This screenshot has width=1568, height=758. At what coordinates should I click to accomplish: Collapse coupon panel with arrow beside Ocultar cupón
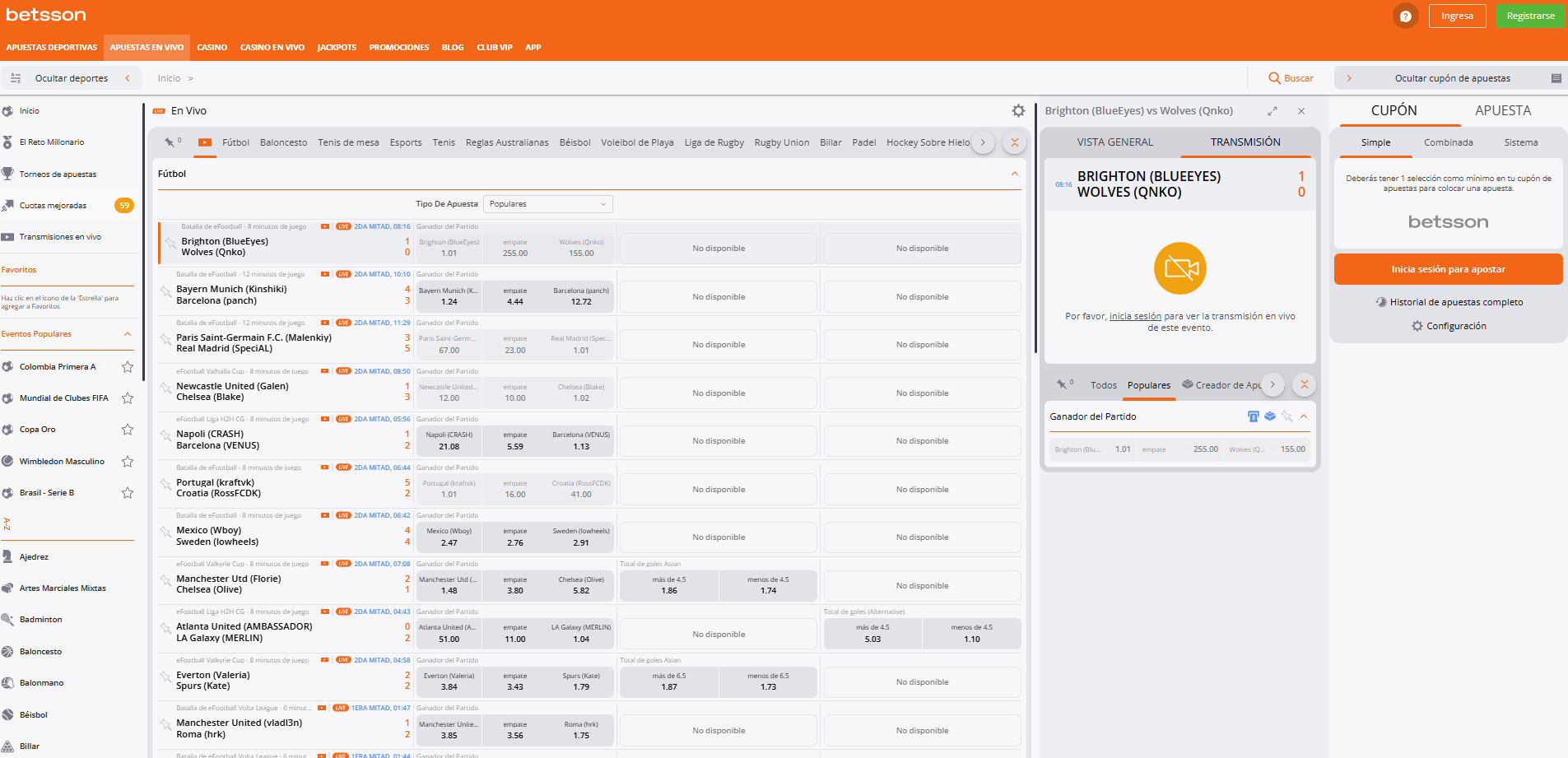(x=1349, y=78)
